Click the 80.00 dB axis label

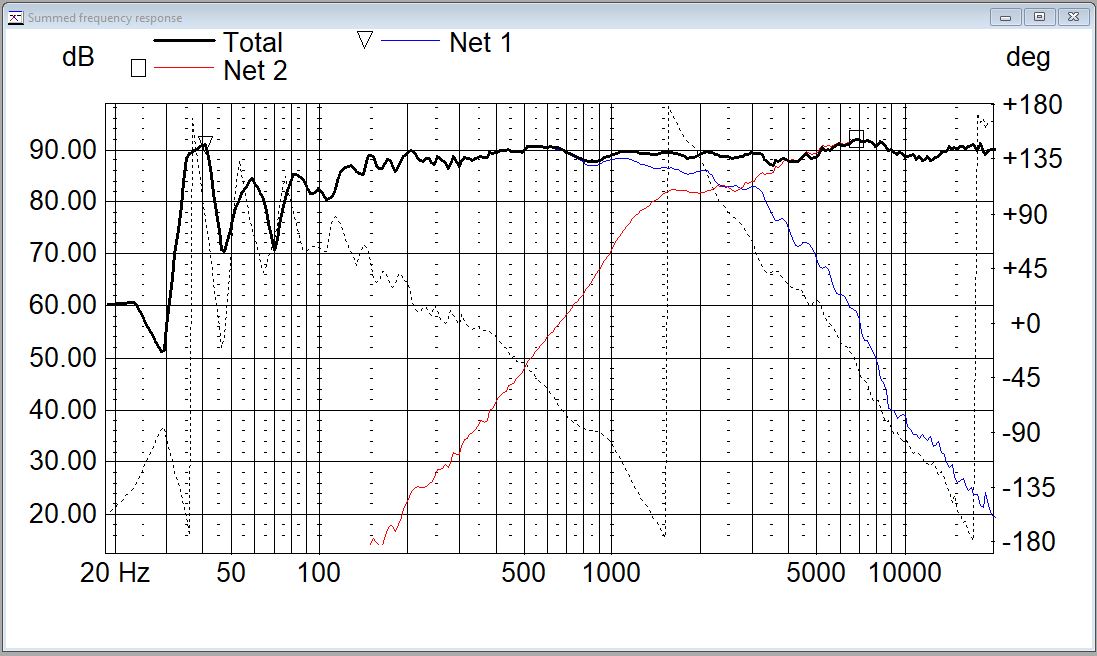click(x=63, y=201)
